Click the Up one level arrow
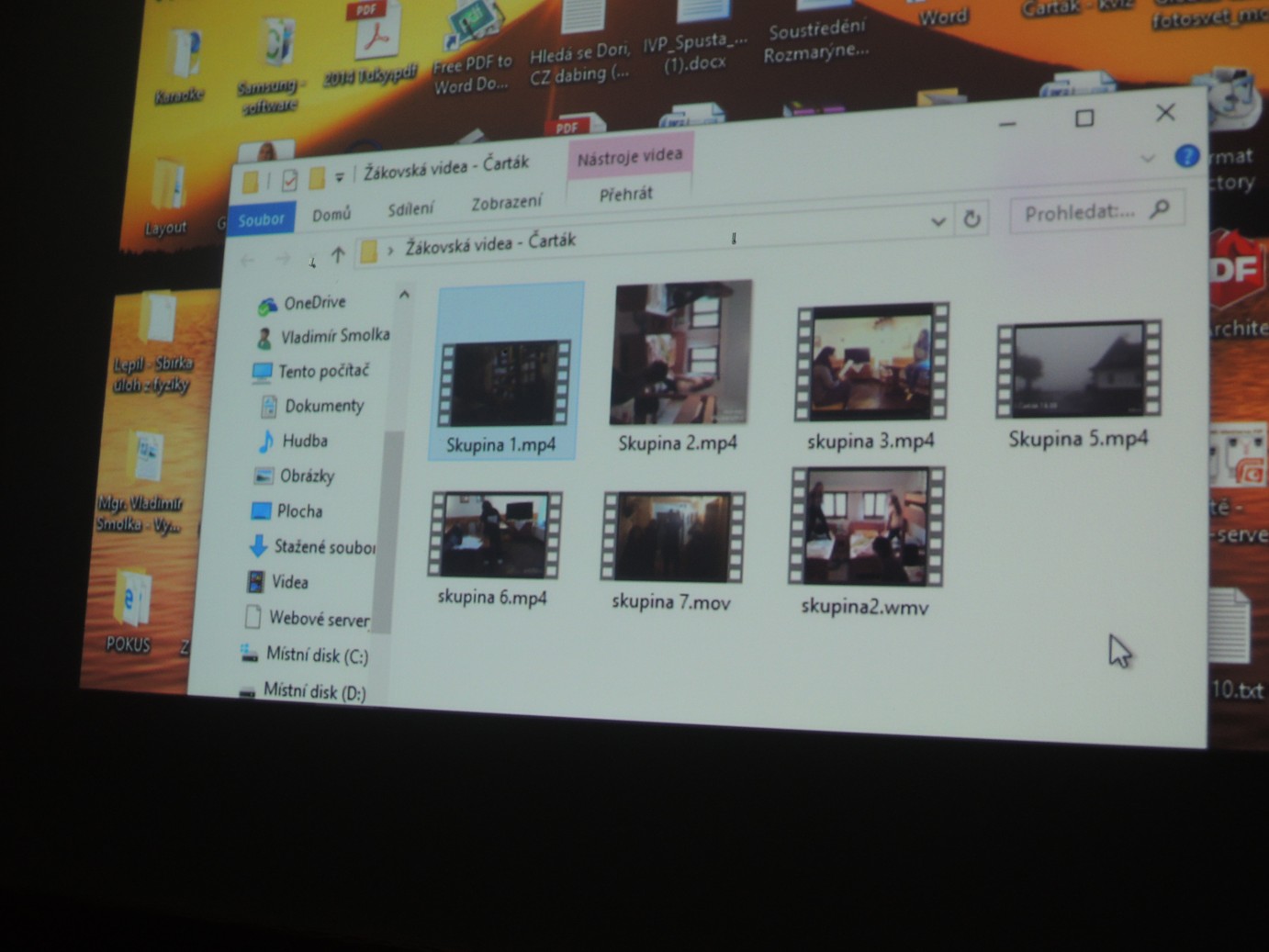This screenshot has width=1269, height=952. (x=338, y=255)
